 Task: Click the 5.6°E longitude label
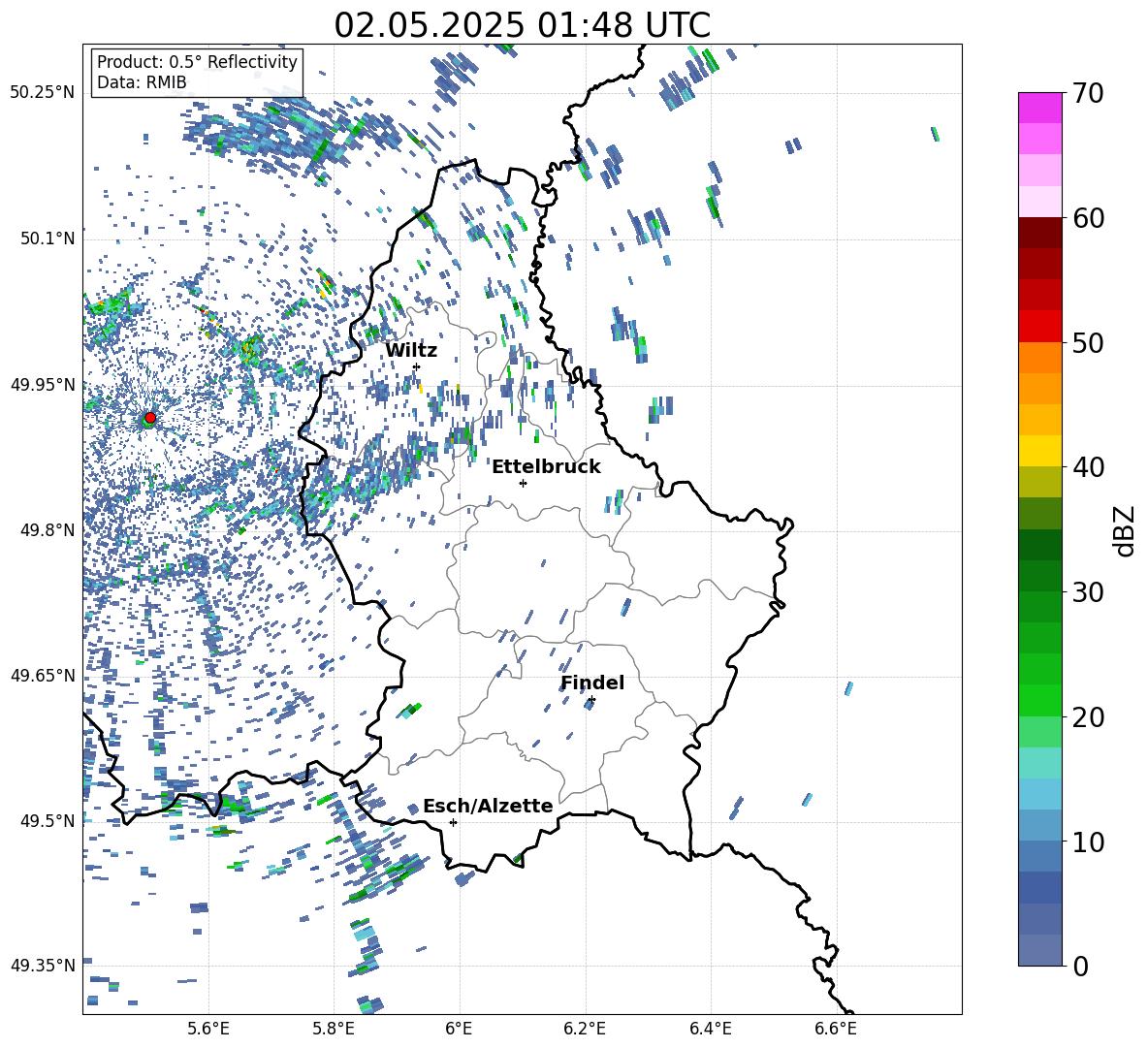tap(208, 1029)
